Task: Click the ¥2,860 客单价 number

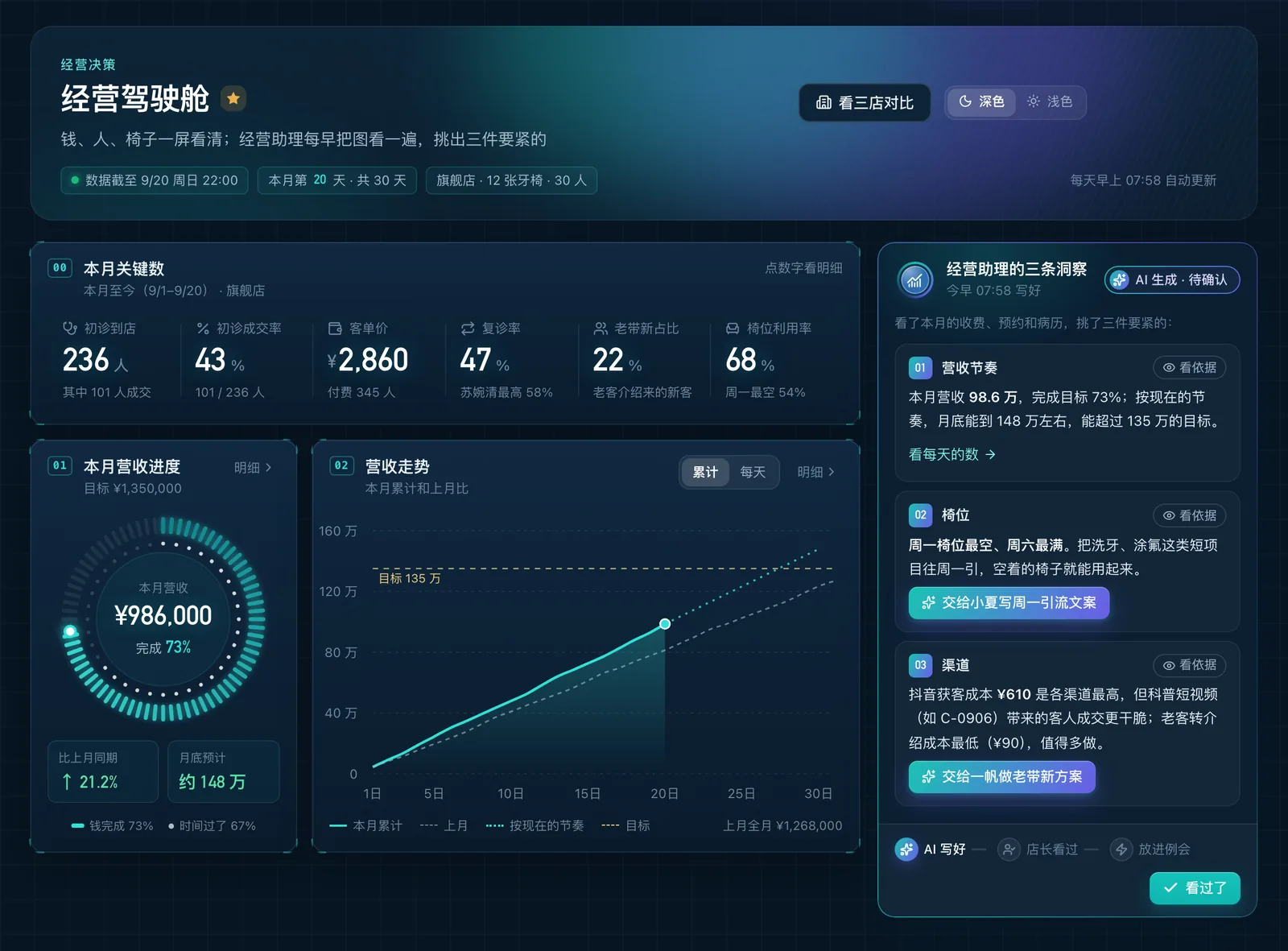Action: pos(368,360)
